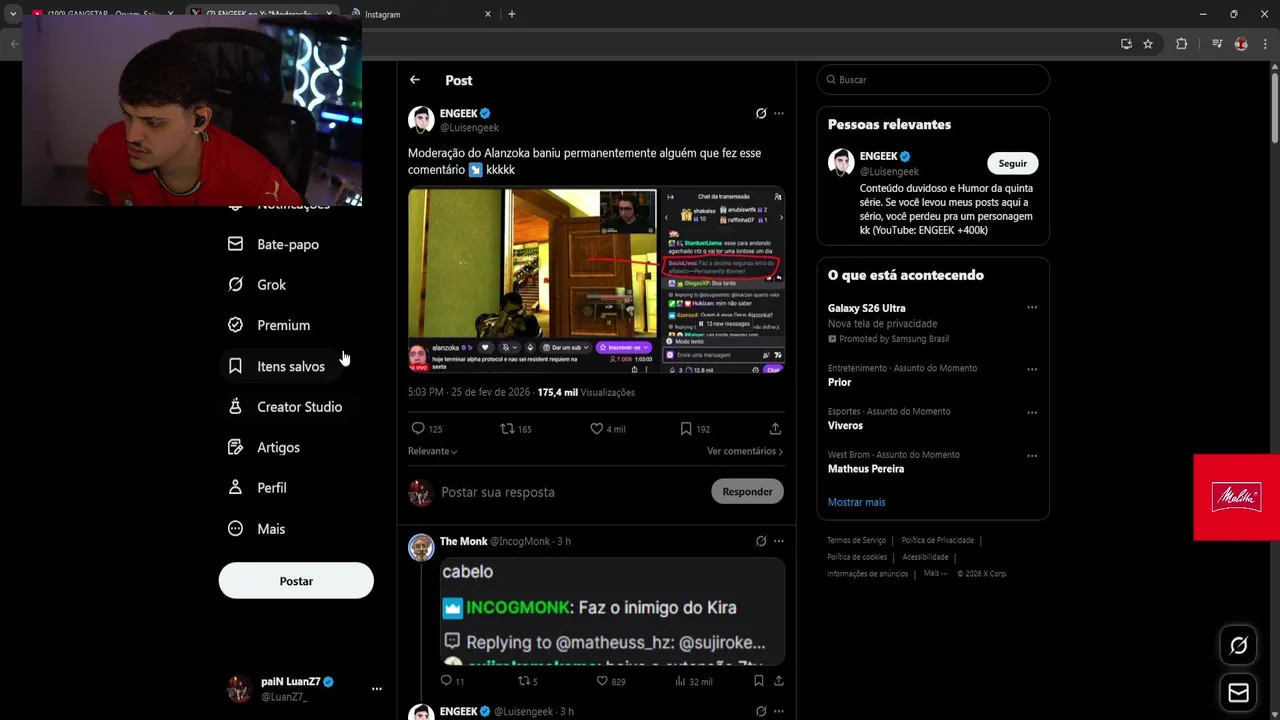Open more options for Viveros trend
The image size is (1280, 720).
pos(1032,412)
